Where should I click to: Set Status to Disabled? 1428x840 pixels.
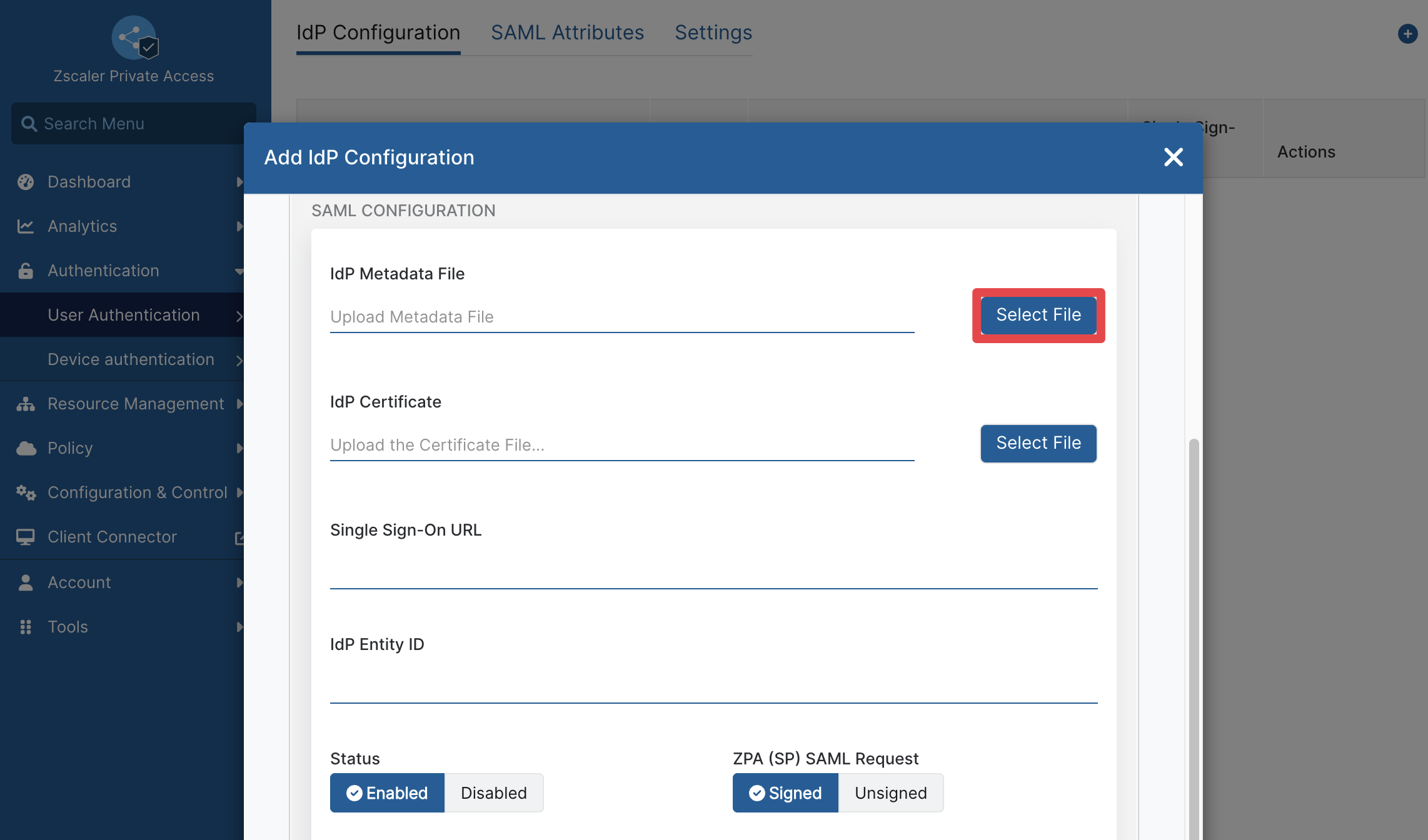(x=494, y=793)
